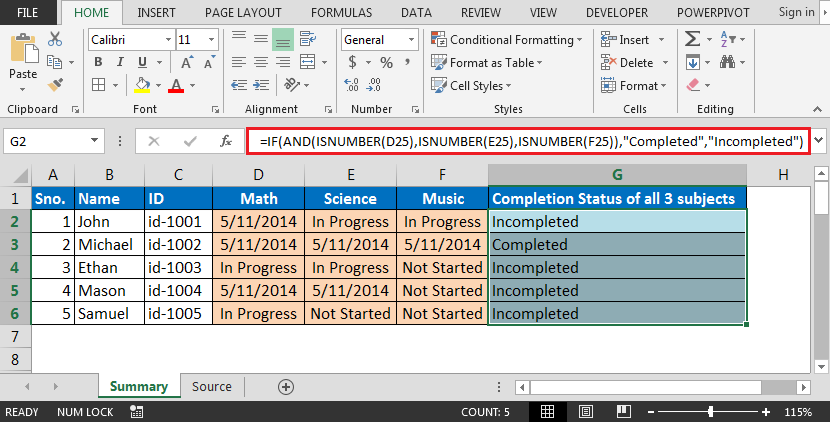This screenshot has width=830, height=422.
Task: Click in the formula bar
Action: (528, 141)
